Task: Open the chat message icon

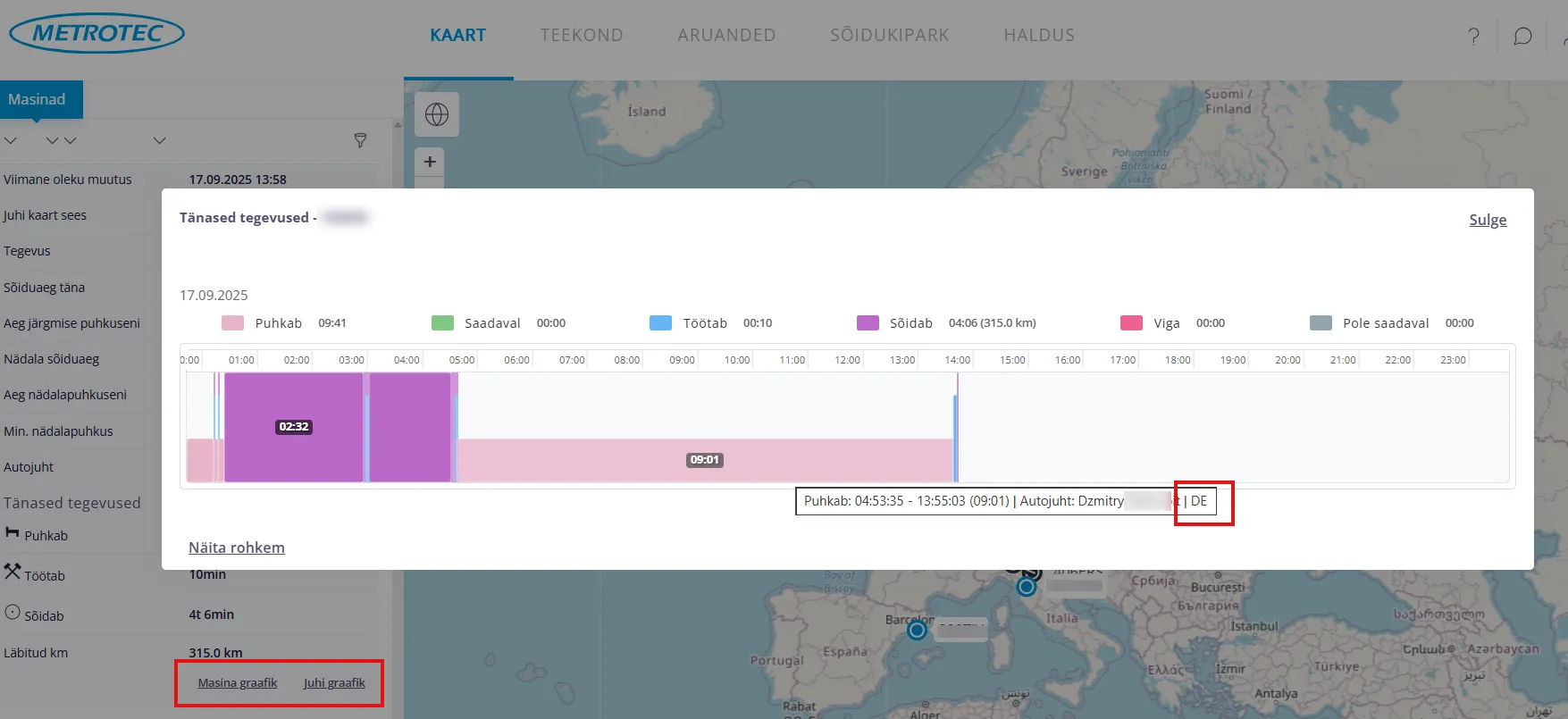Action: click(1522, 36)
